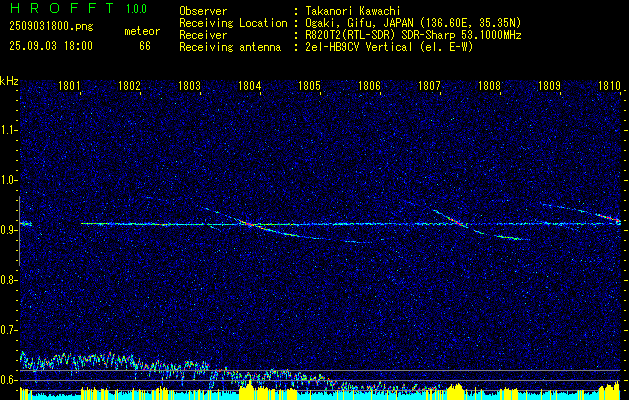Click the meteor count value 66
The image size is (629, 400).
[145, 46]
